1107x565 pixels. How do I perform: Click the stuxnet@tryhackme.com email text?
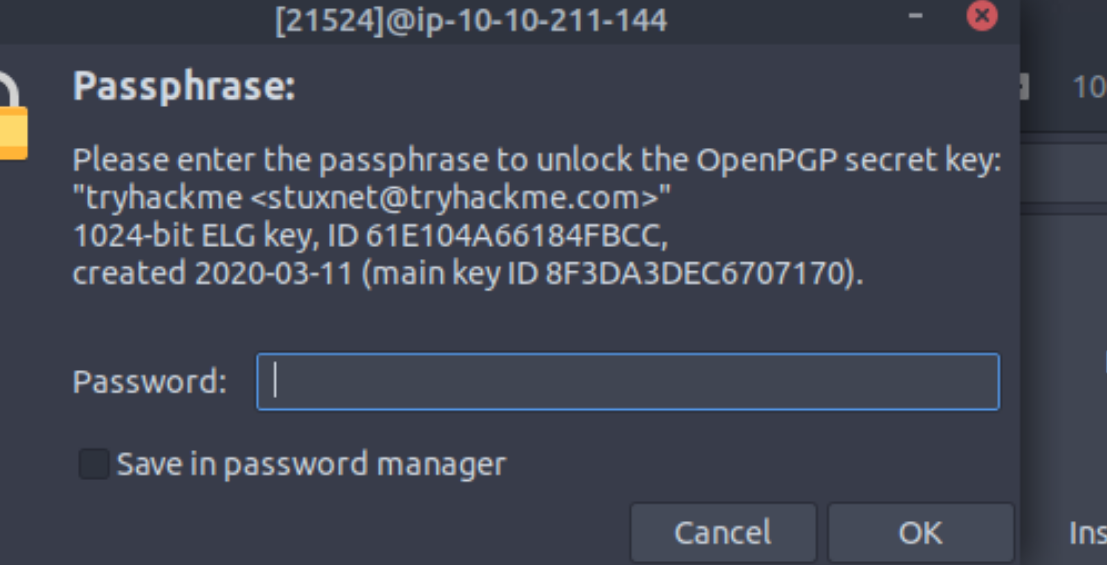[x=453, y=199]
